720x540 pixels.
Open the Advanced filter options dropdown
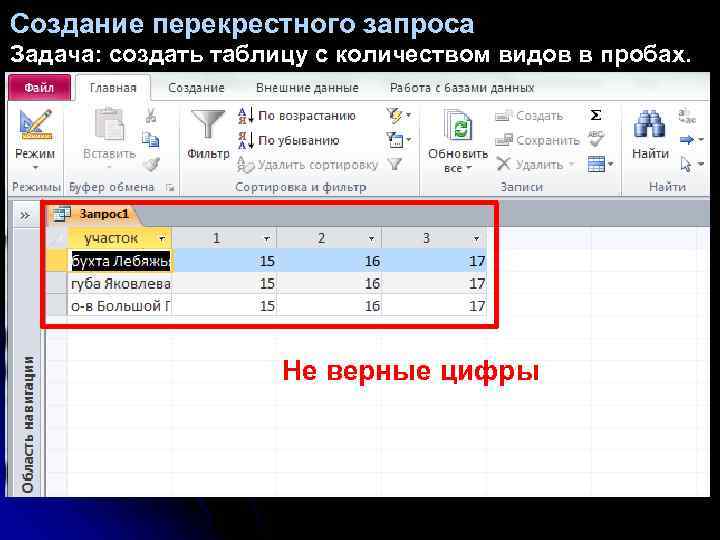(x=398, y=140)
